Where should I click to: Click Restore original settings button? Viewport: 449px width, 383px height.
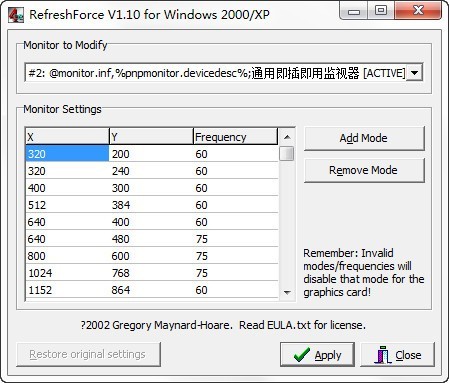[x=88, y=354]
